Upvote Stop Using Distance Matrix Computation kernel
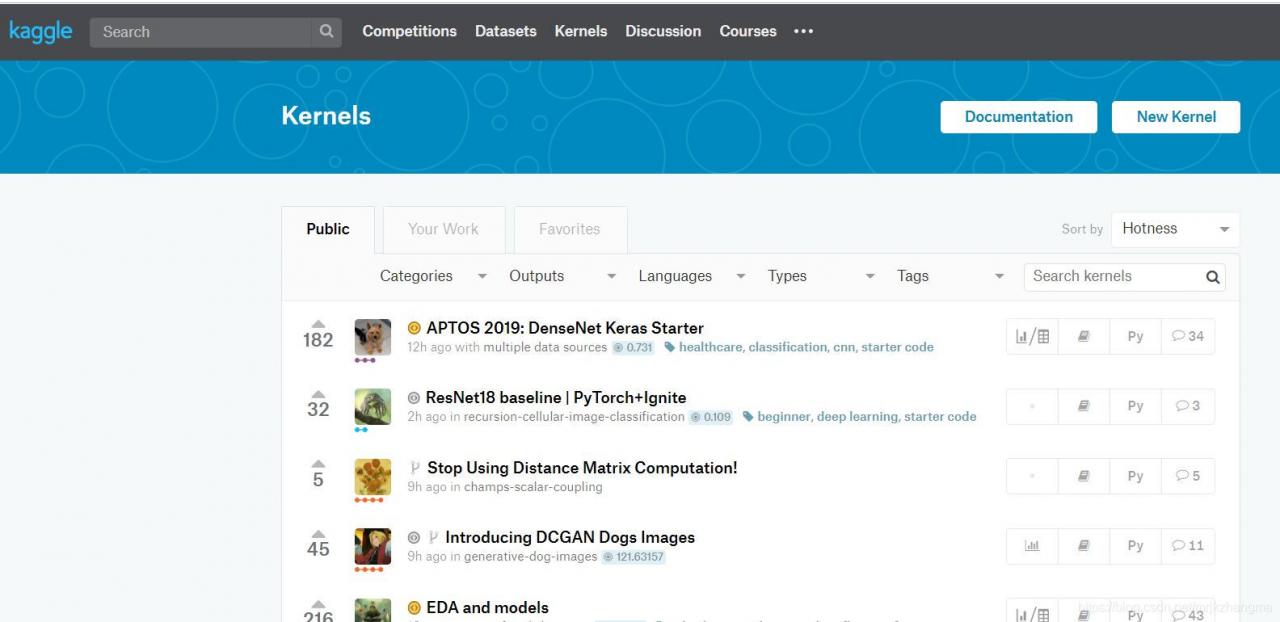 pyautogui.click(x=318, y=463)
